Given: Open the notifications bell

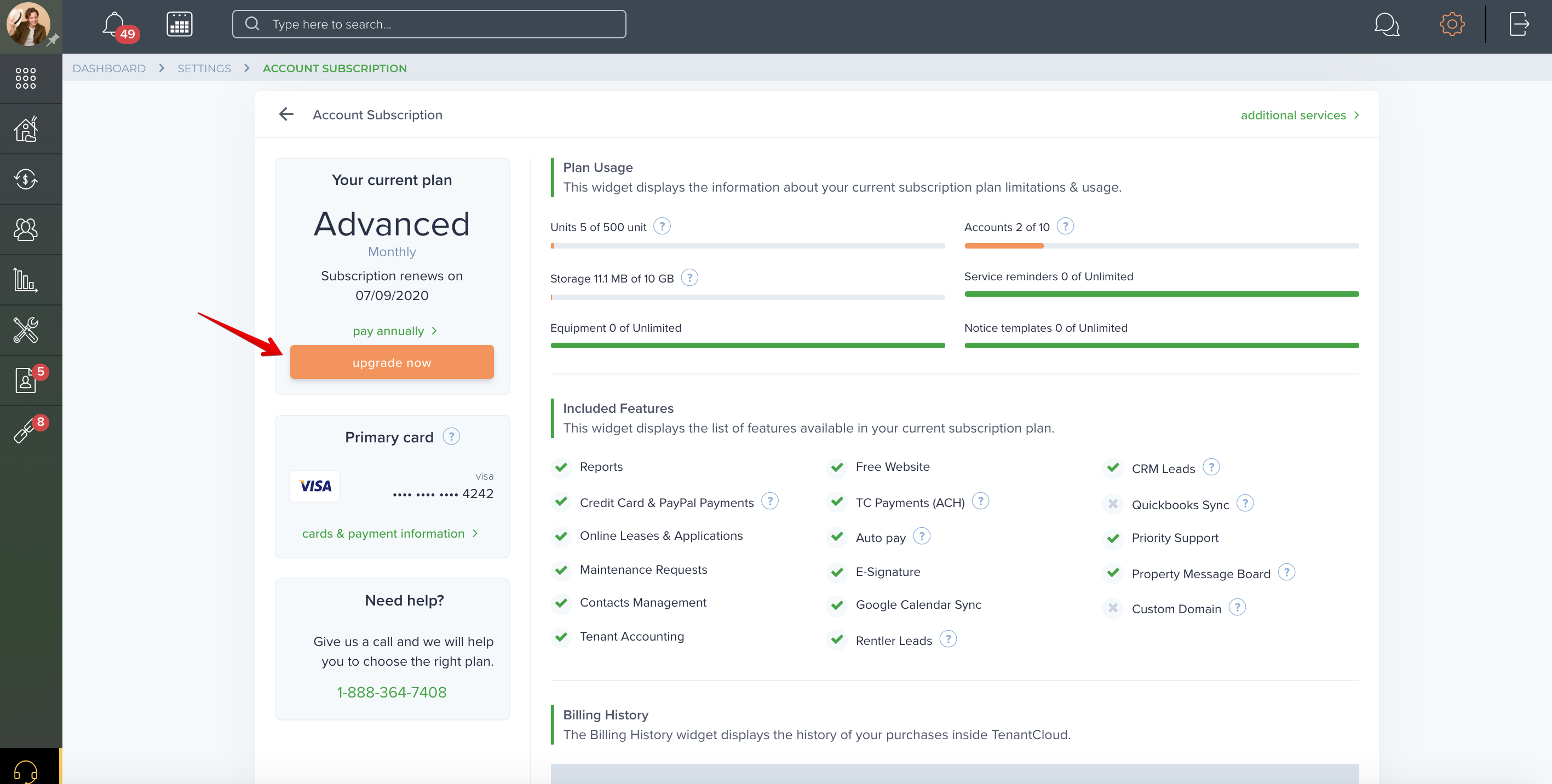Looking at the screenshot, I should click(x=114, y=25).
